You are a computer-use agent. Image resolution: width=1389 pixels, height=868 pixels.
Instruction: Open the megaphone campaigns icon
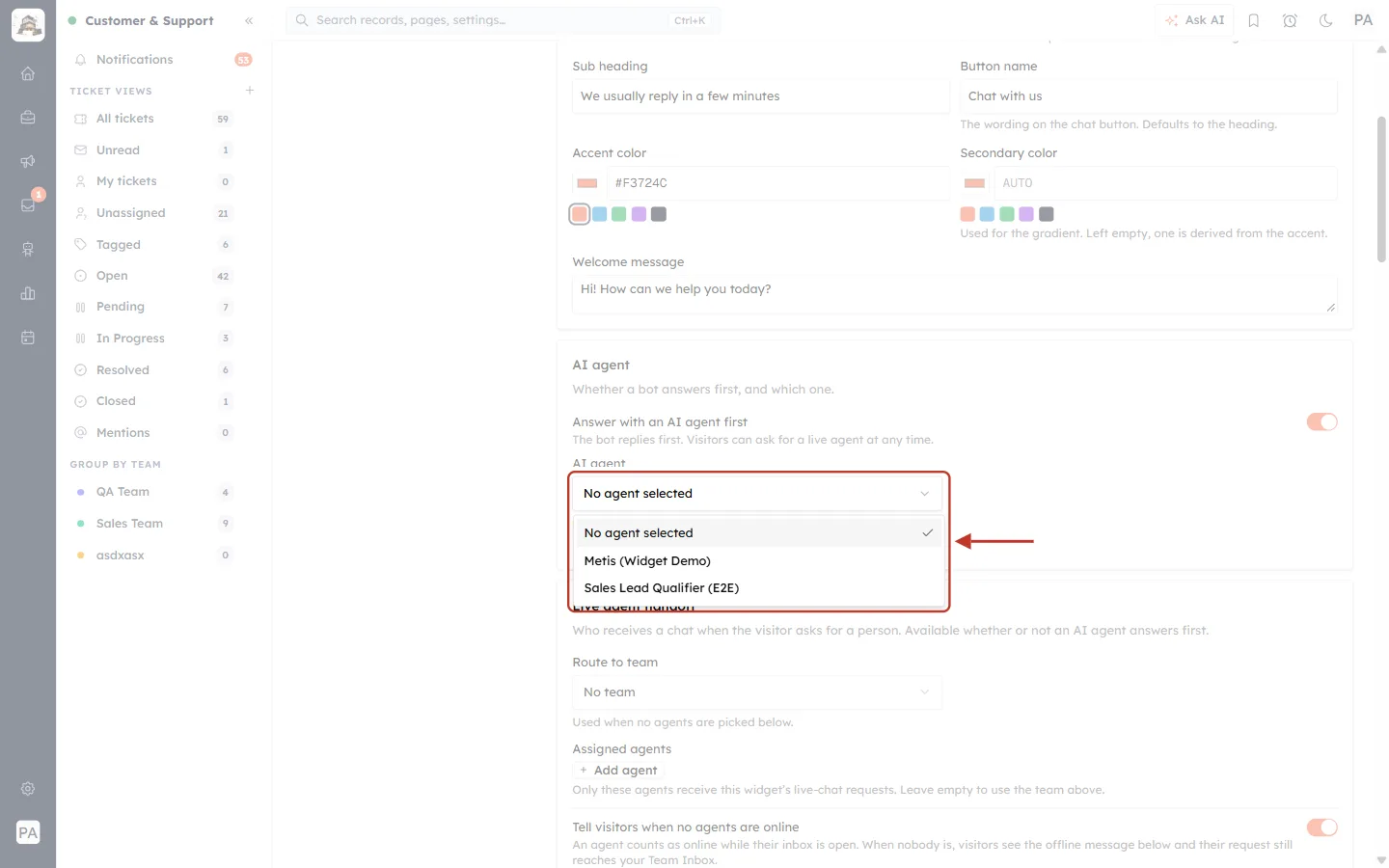coord(28,161)
